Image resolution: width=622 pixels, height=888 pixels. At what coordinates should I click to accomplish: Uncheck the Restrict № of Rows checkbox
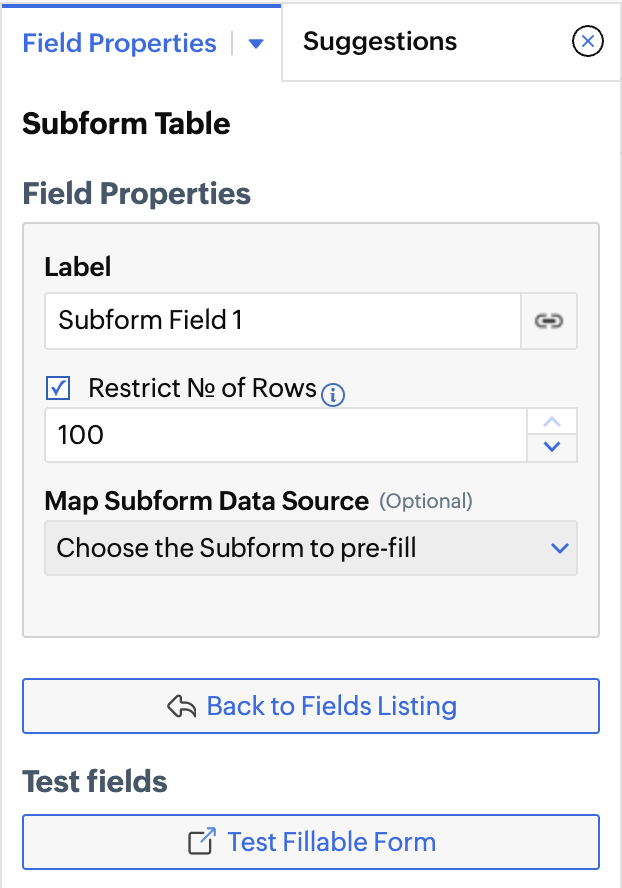[x=58, y=388]
